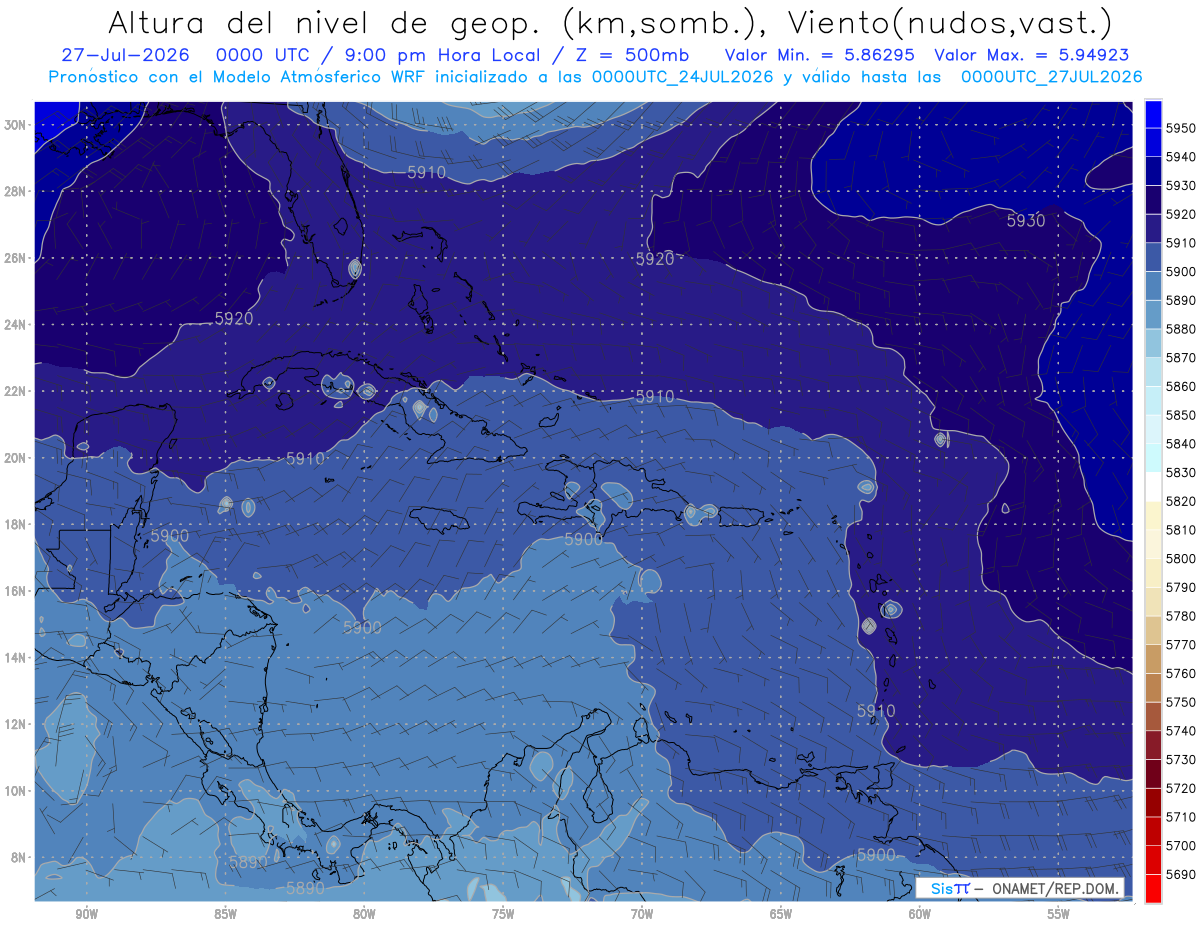Click the 5840 value on the color scale
Screen dimensions: 1200x927
click(x=1180, y=444)
